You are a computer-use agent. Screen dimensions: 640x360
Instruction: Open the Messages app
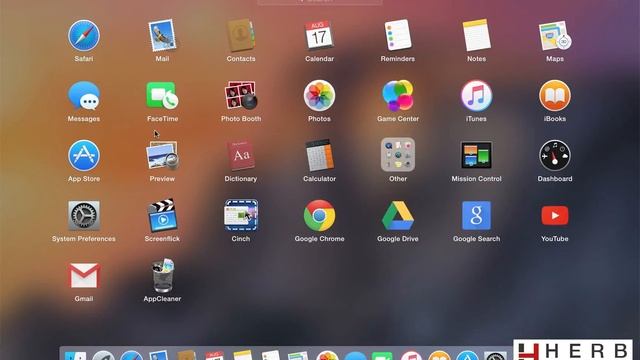pos(84,96)
